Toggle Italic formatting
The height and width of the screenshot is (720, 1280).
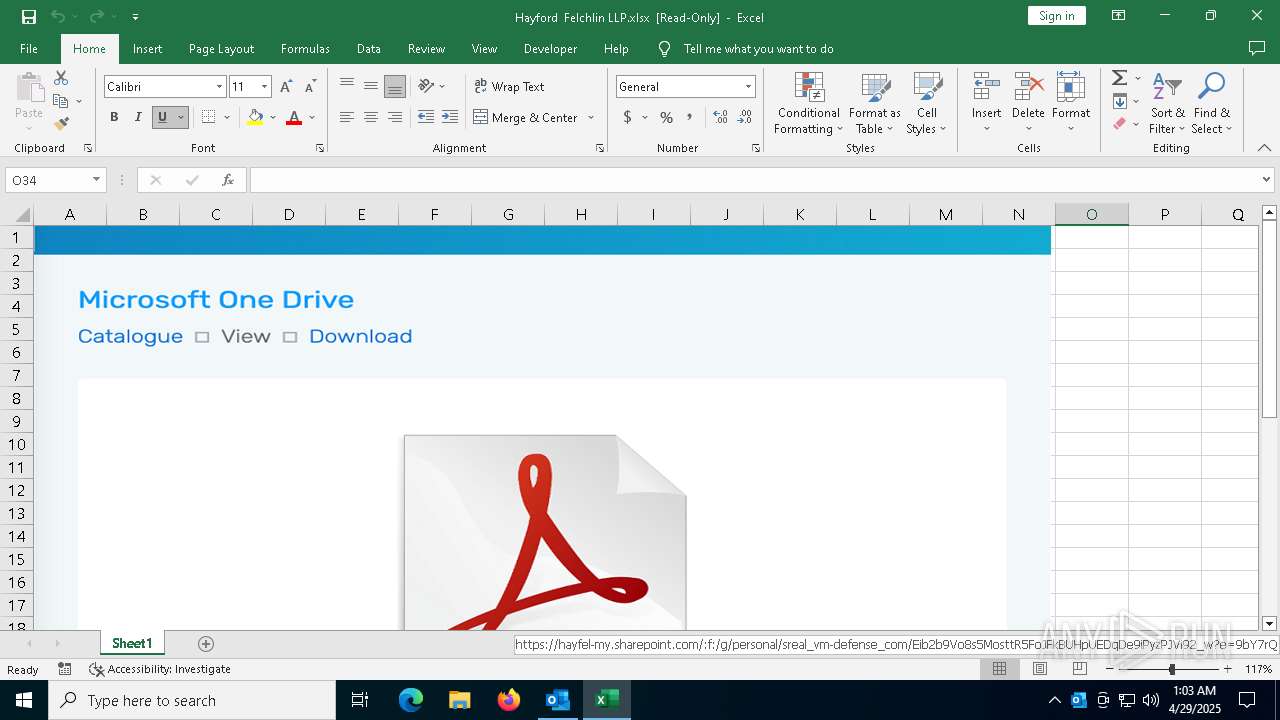pyautogui.click(x=138, y=117)
